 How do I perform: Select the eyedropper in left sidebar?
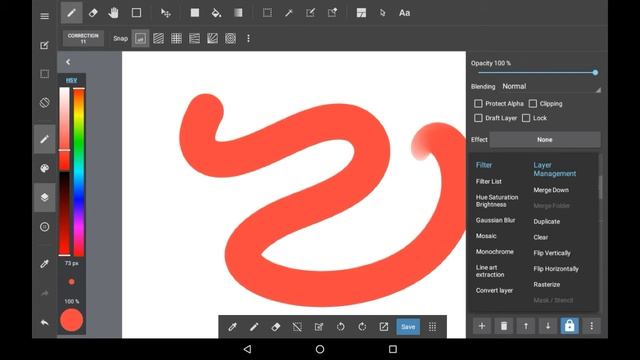click(44, 264)
